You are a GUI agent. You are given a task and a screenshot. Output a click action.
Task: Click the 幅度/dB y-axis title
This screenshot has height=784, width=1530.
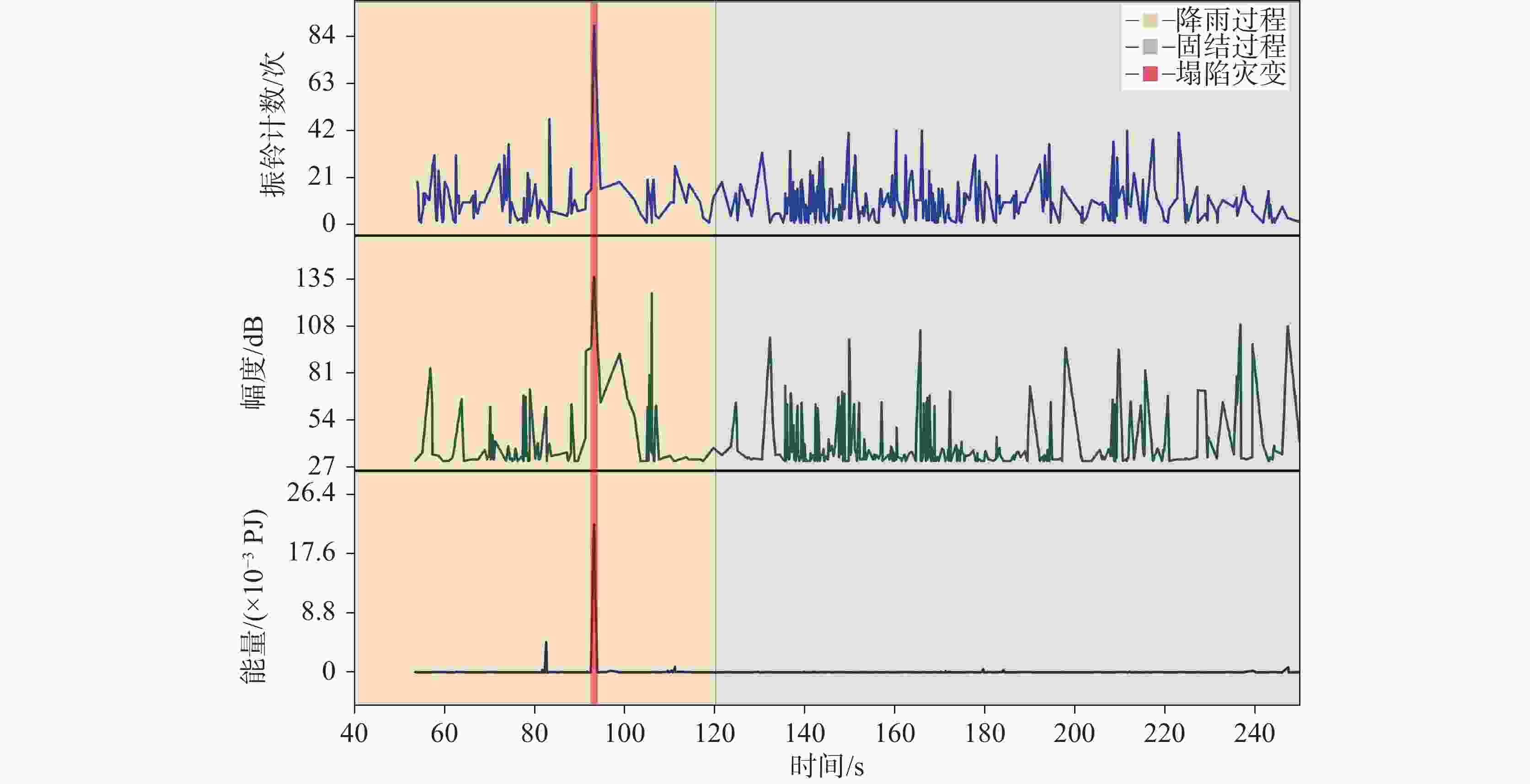tap(254, 363)
